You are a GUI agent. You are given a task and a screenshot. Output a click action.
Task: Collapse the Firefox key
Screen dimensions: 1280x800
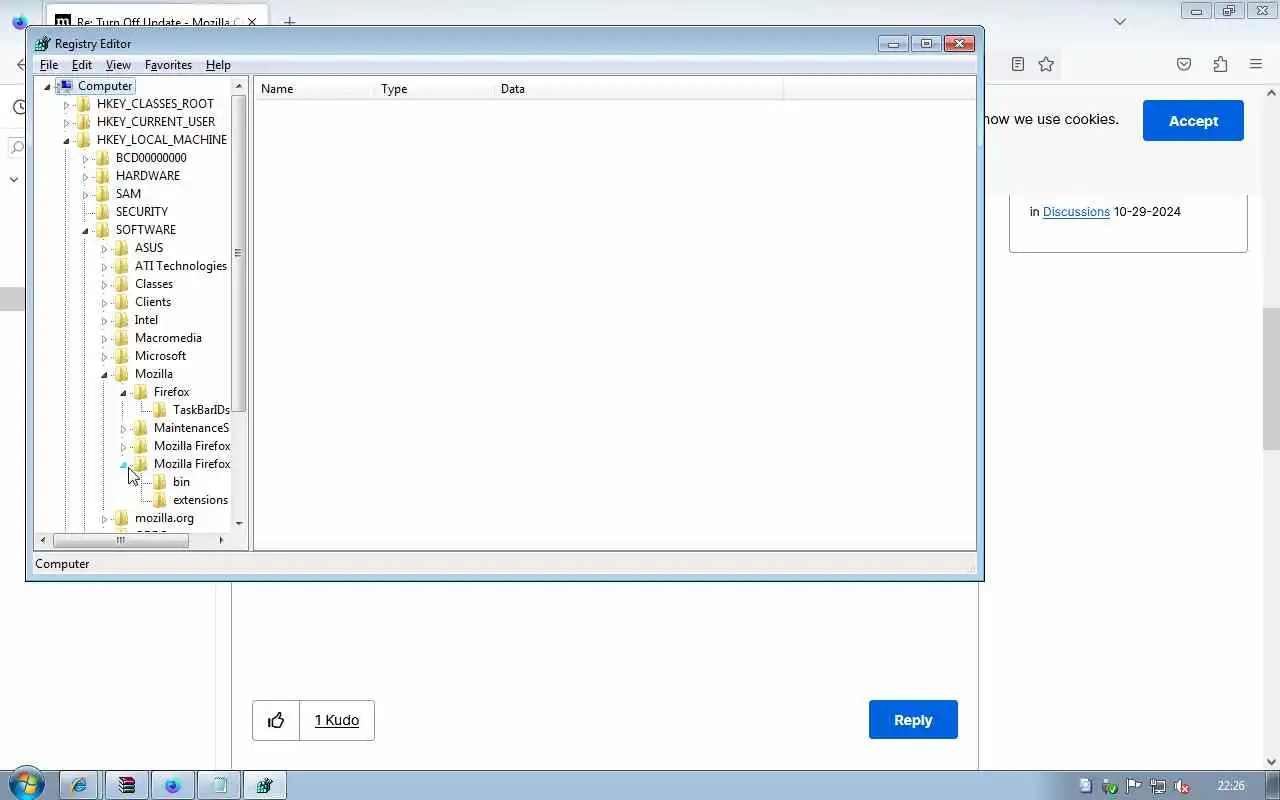point(124,392)
